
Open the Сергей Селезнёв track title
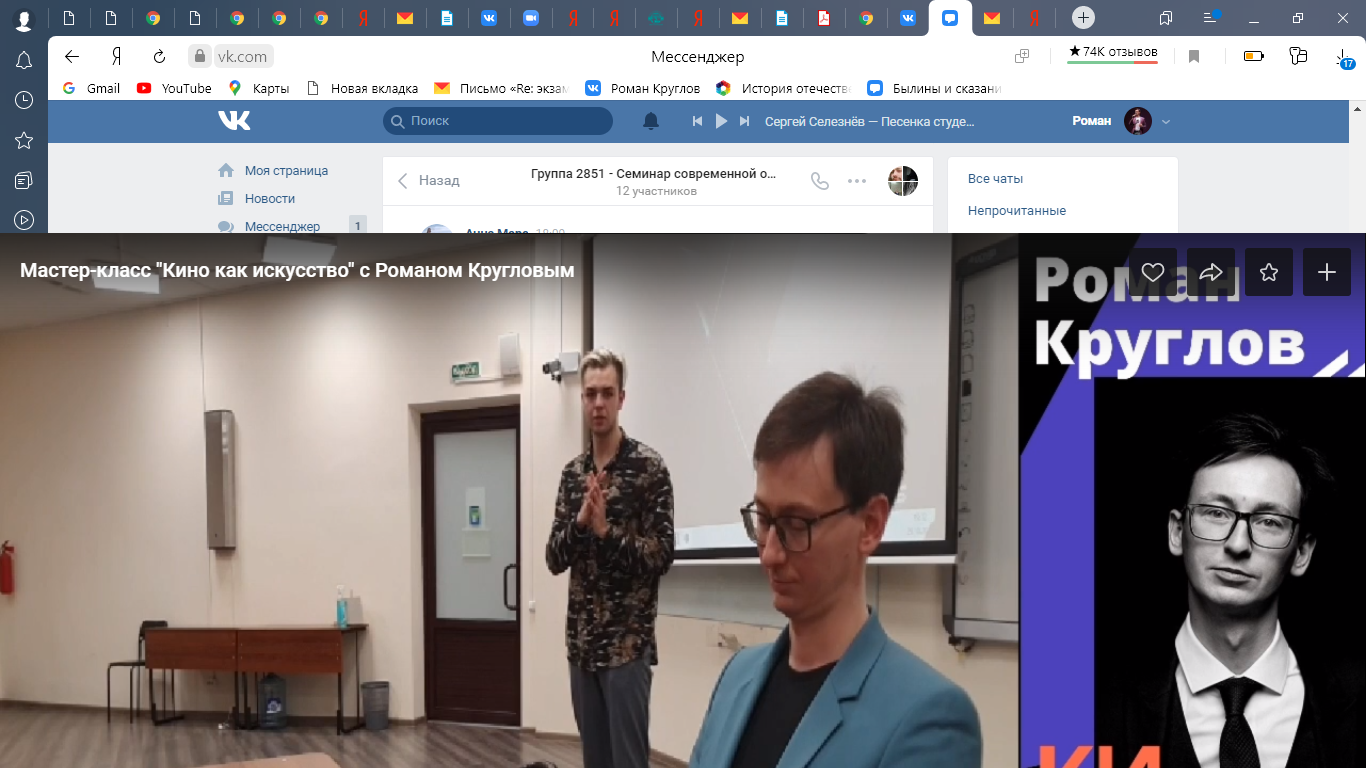tap(869, 121)
